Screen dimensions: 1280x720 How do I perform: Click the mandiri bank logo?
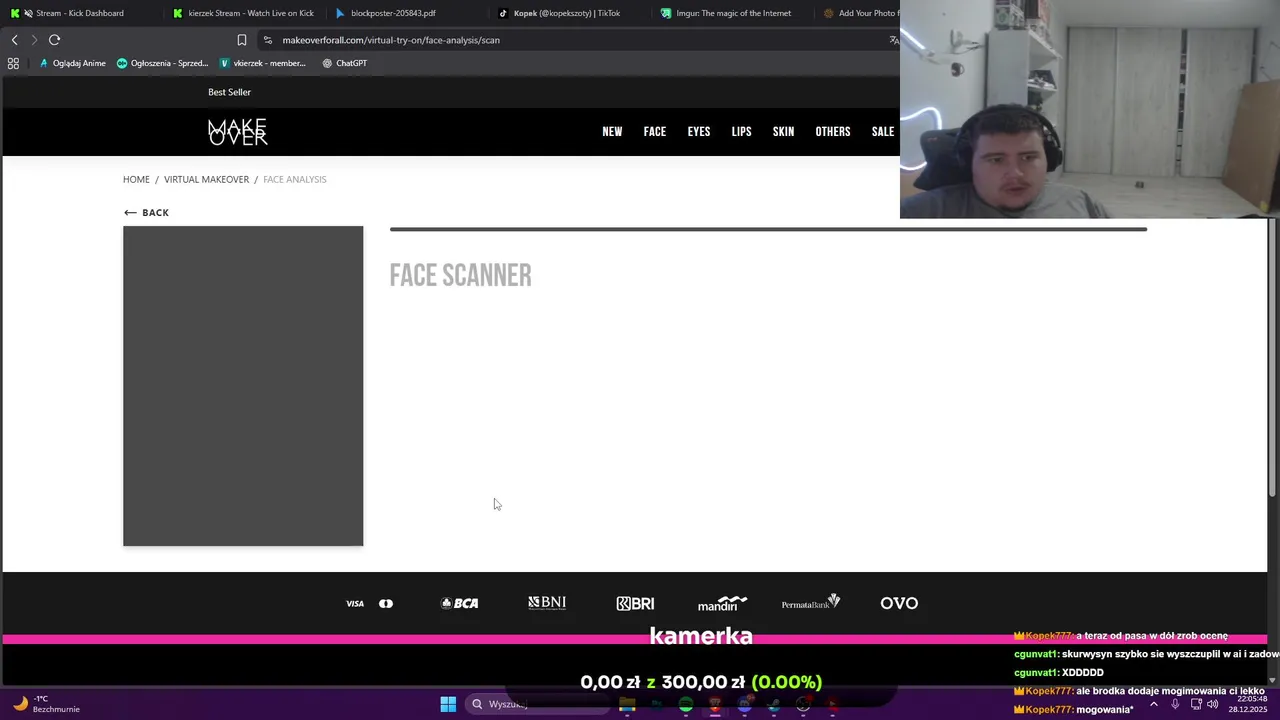tap(722, 603)
